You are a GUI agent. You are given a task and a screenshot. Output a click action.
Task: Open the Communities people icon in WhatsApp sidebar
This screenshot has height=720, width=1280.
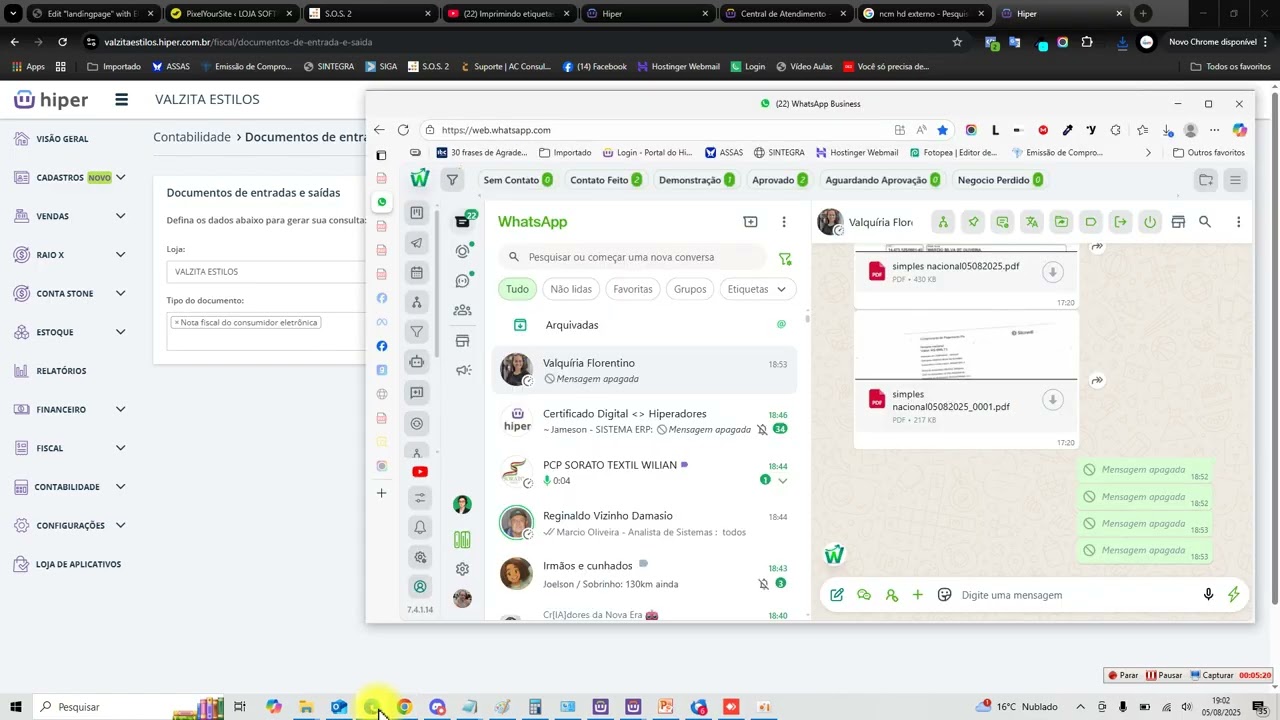click(462, 311)
